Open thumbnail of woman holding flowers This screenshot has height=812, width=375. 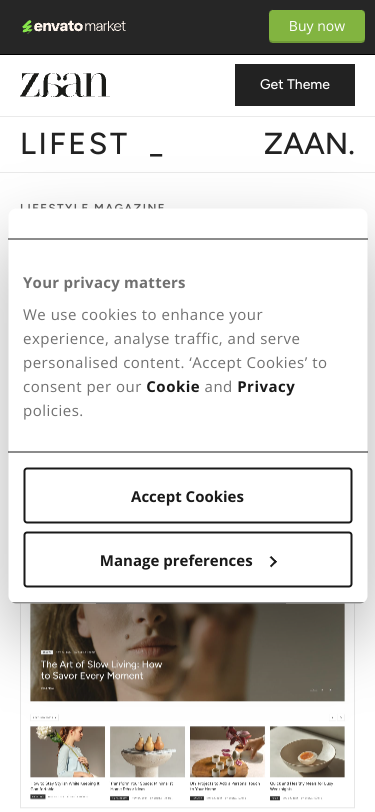click(x=67, y=751)
